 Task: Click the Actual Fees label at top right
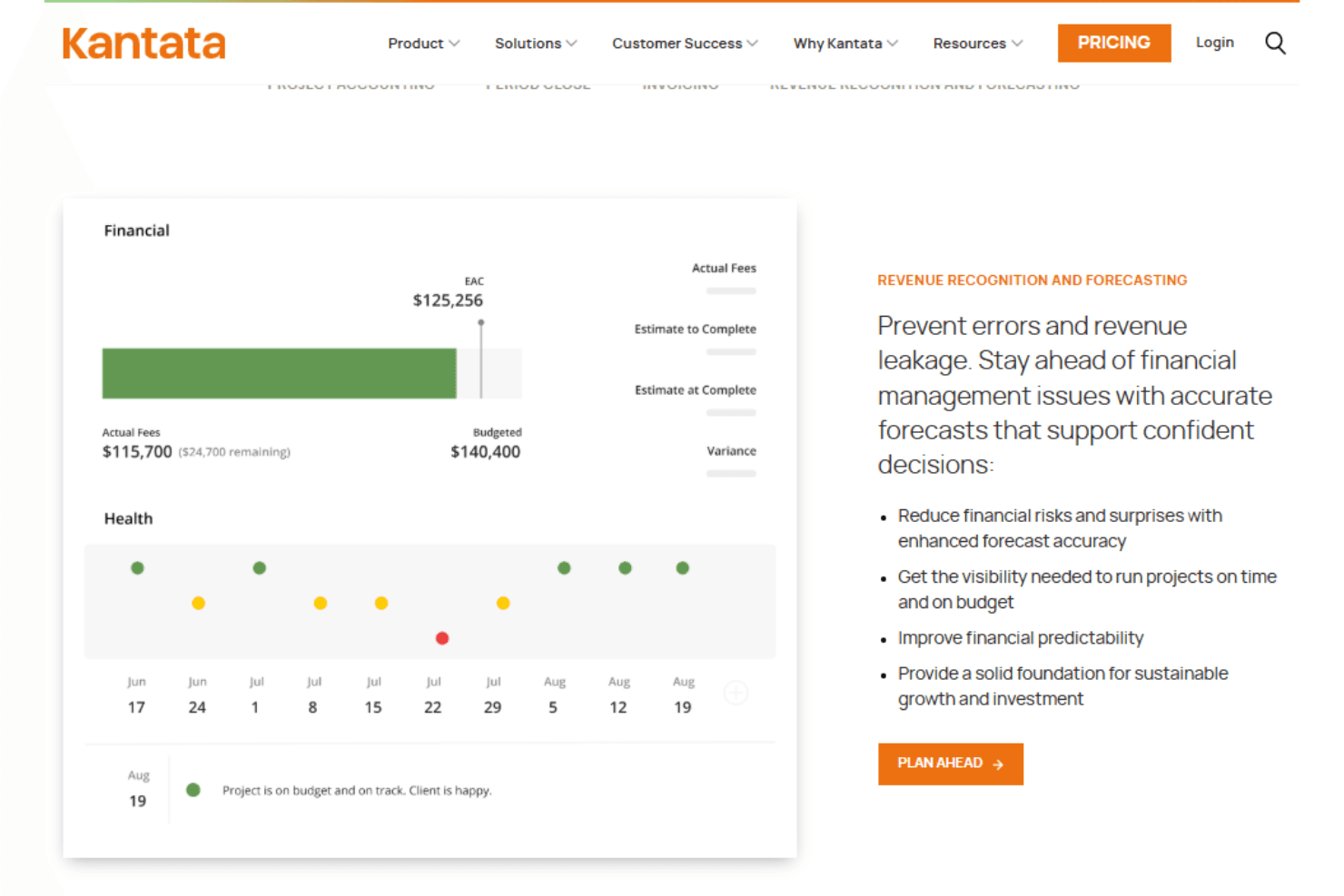click(724, 268)
